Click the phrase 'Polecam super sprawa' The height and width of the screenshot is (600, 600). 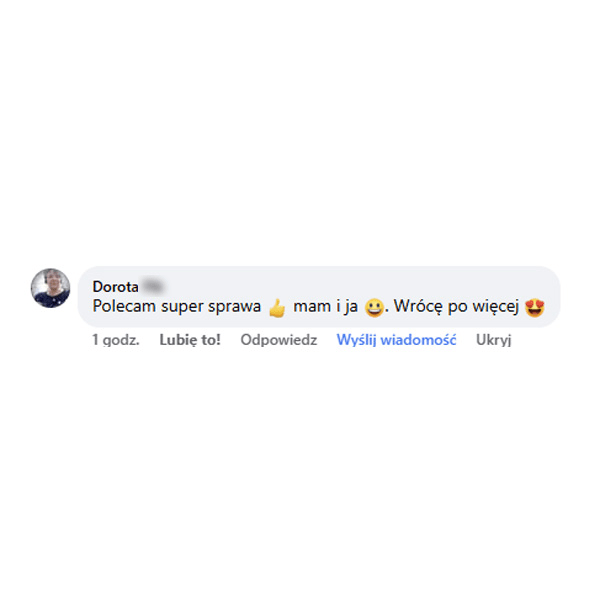point(177,307)
